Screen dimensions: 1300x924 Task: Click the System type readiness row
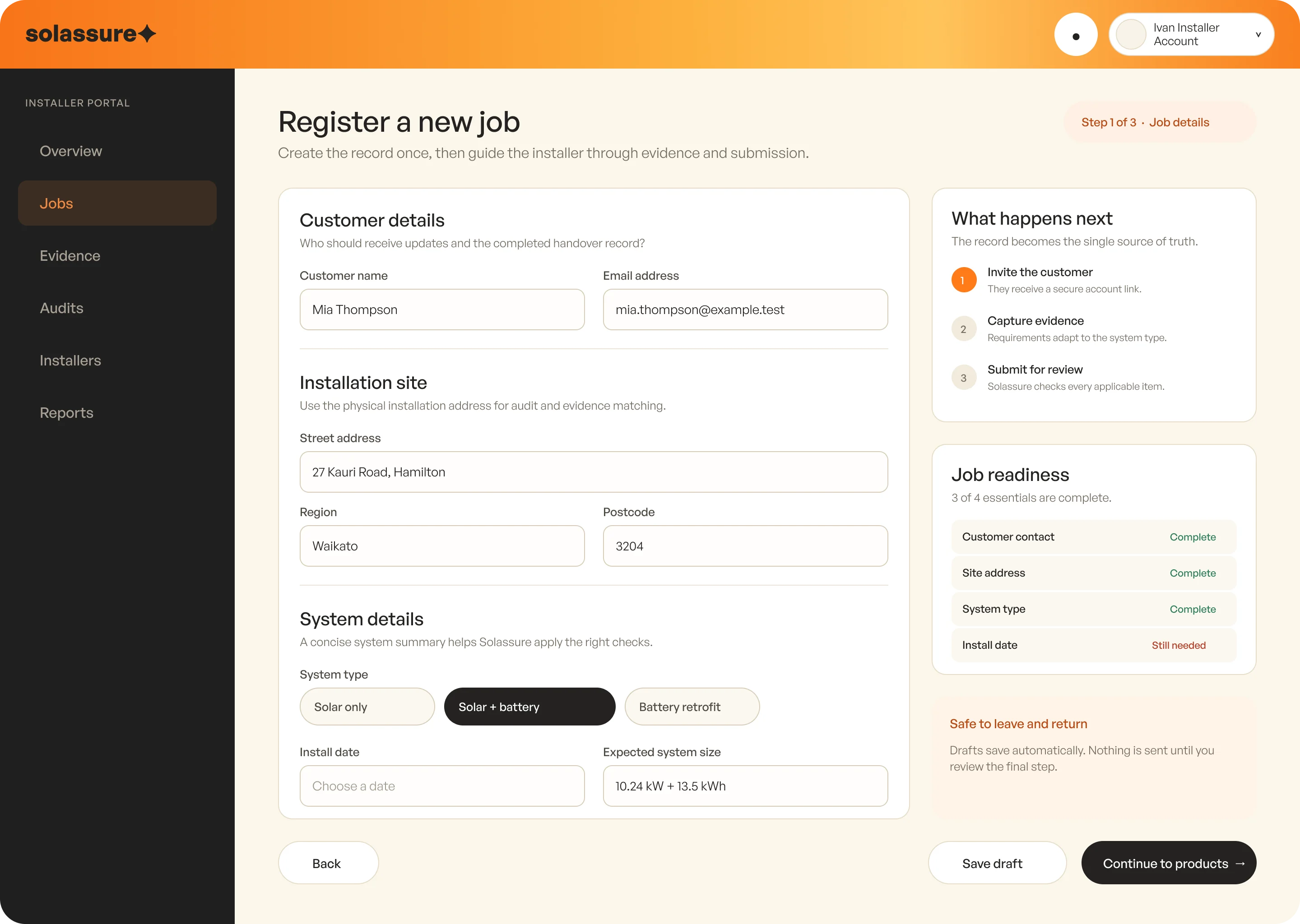1093,609
